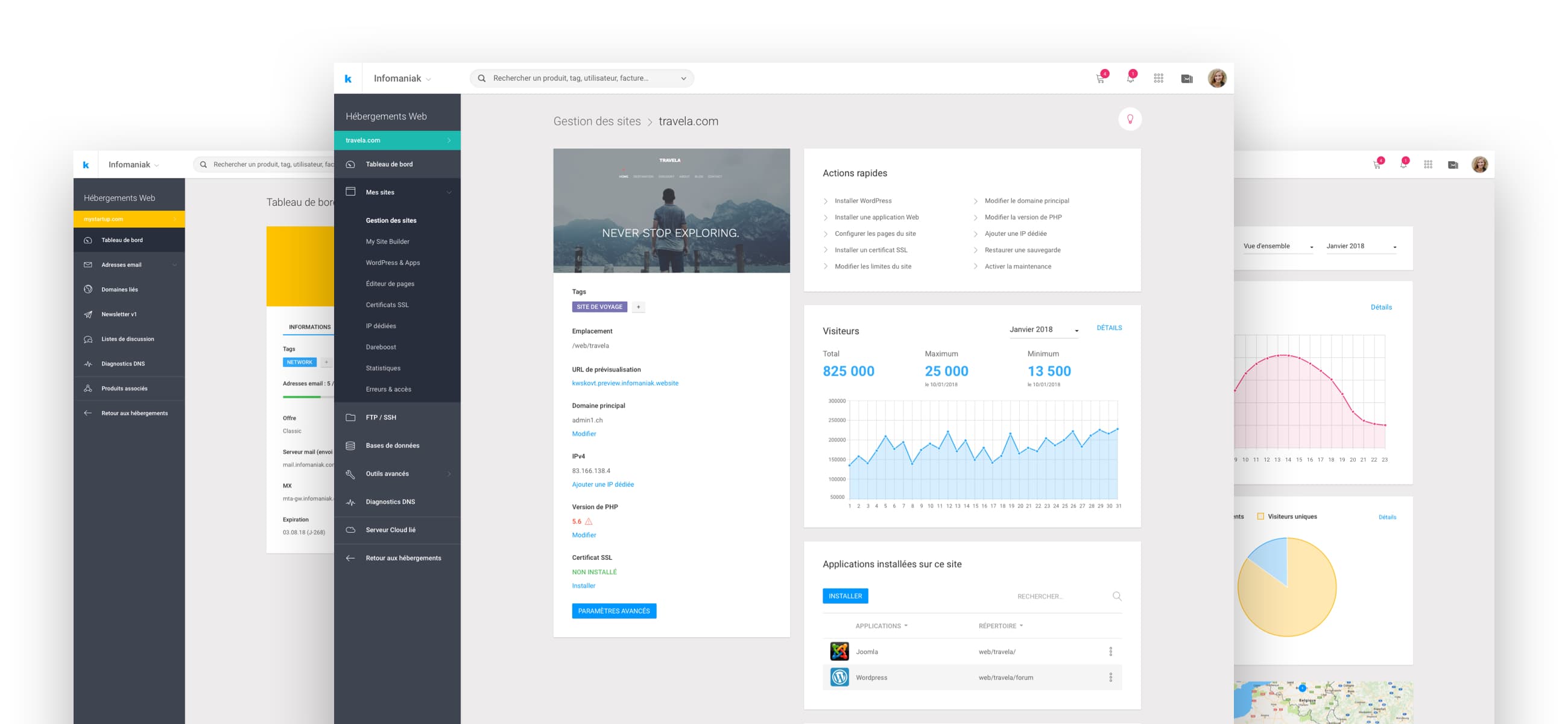Screen dimensions: 1568x724
Task: Open the Vue d'ensemble dropdown
Action: pos(1277,247)
